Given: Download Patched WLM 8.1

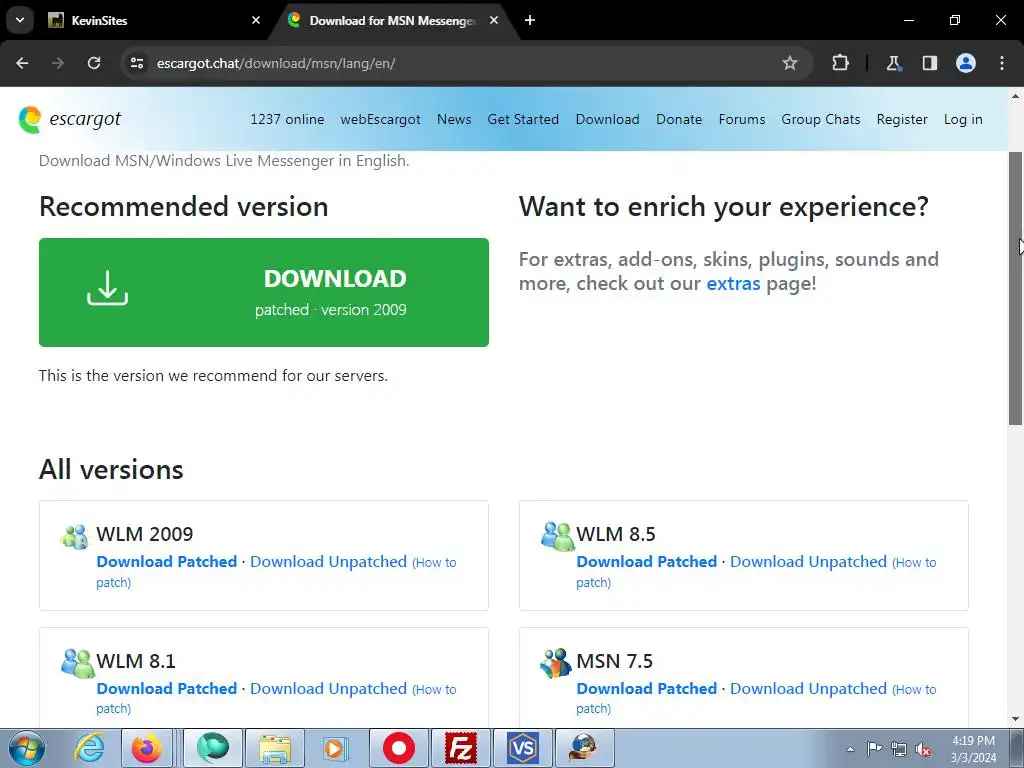Looking at the screenshot, I should click(167, 688).
